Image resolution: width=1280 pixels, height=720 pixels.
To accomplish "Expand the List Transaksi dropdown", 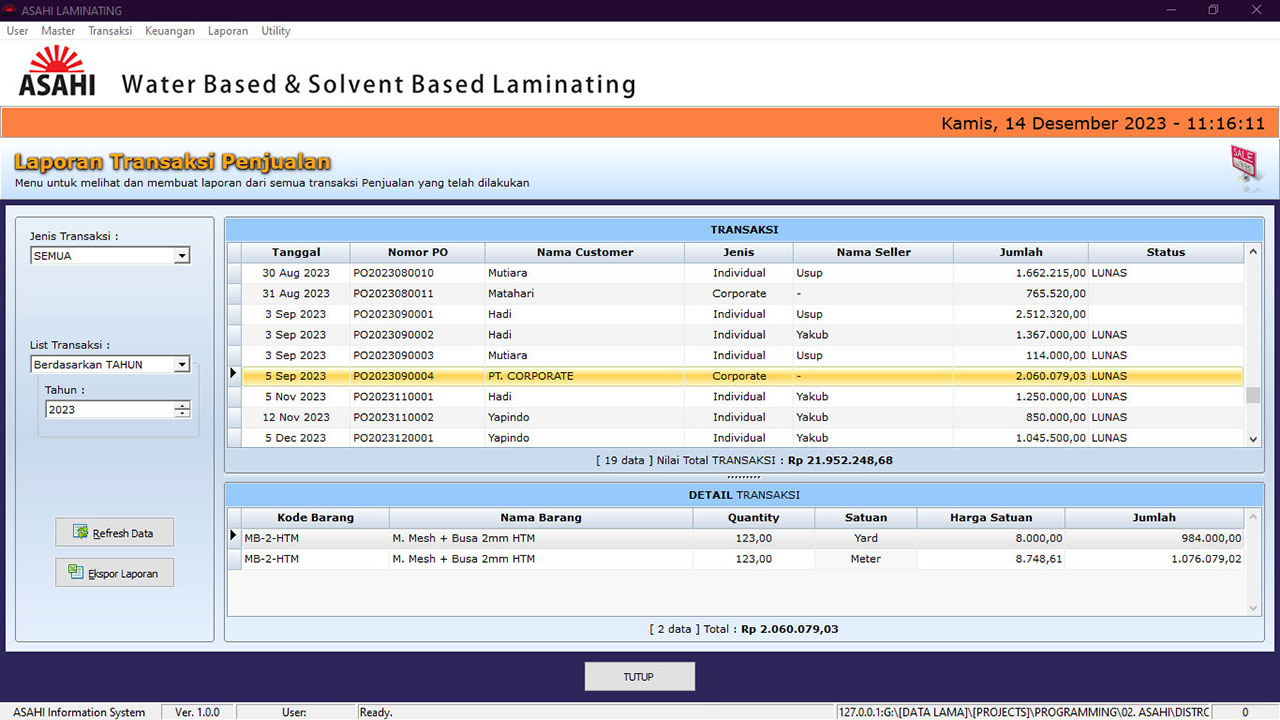I will pos(181,365).
